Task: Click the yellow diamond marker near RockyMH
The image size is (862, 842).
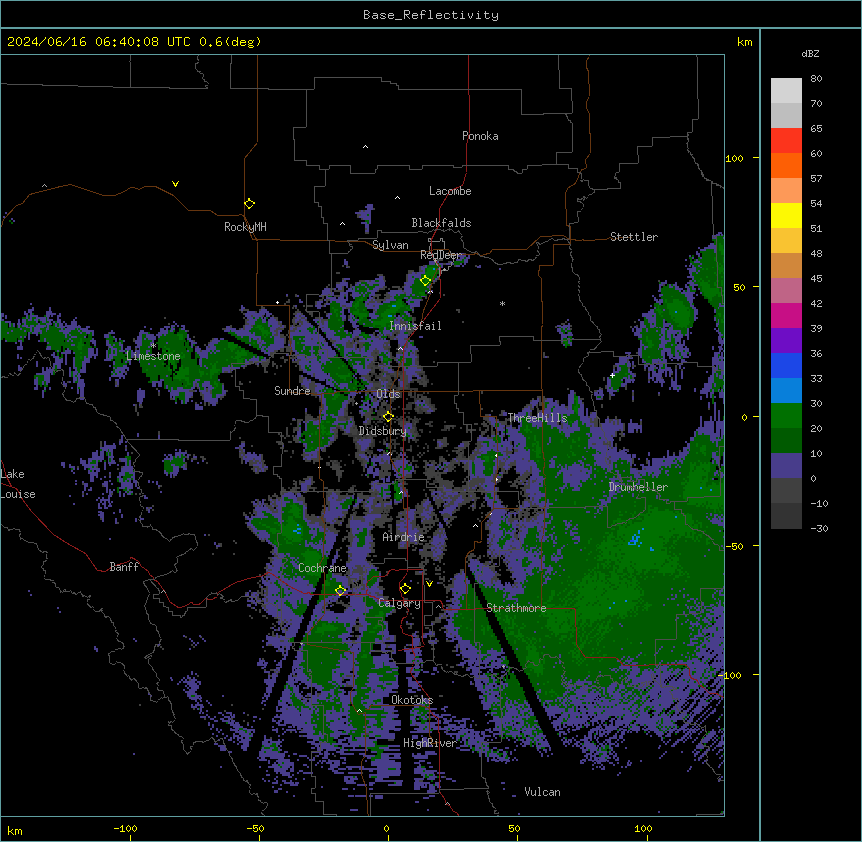Action: coord(250,204)
